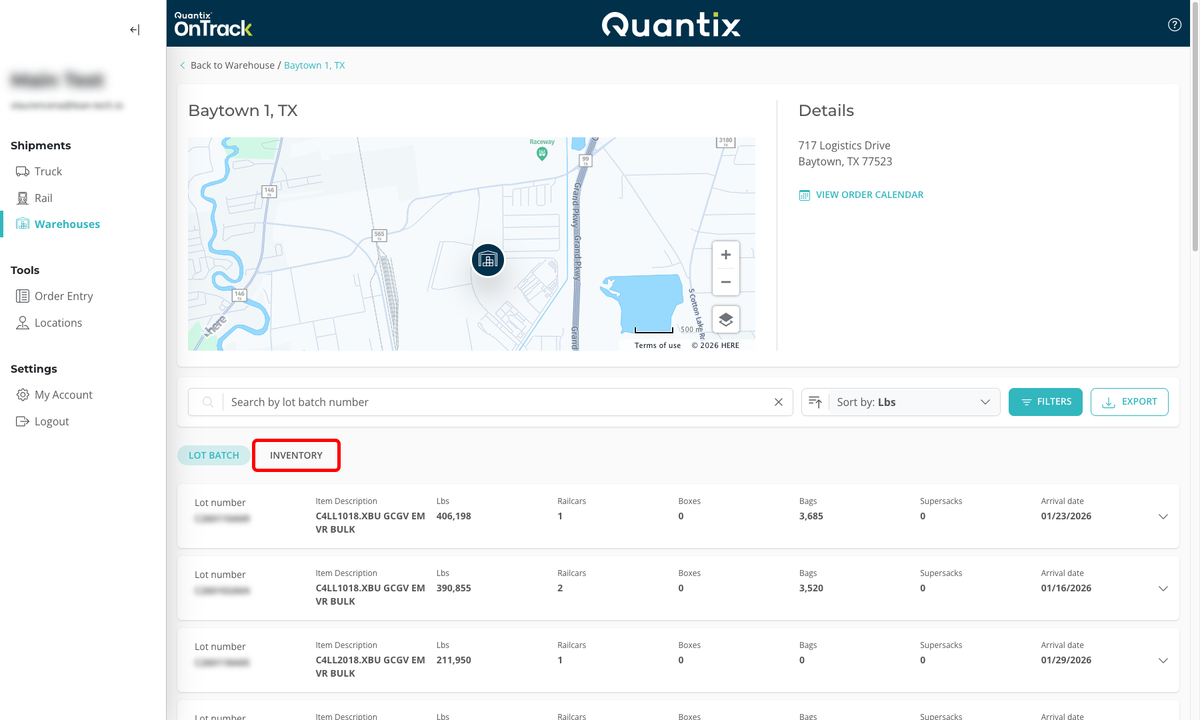This screenshot has width=1200, height=720.
Task: Collapse the sidebar with arrow icon
Action: pyautogui.click(x=135, y=30)
